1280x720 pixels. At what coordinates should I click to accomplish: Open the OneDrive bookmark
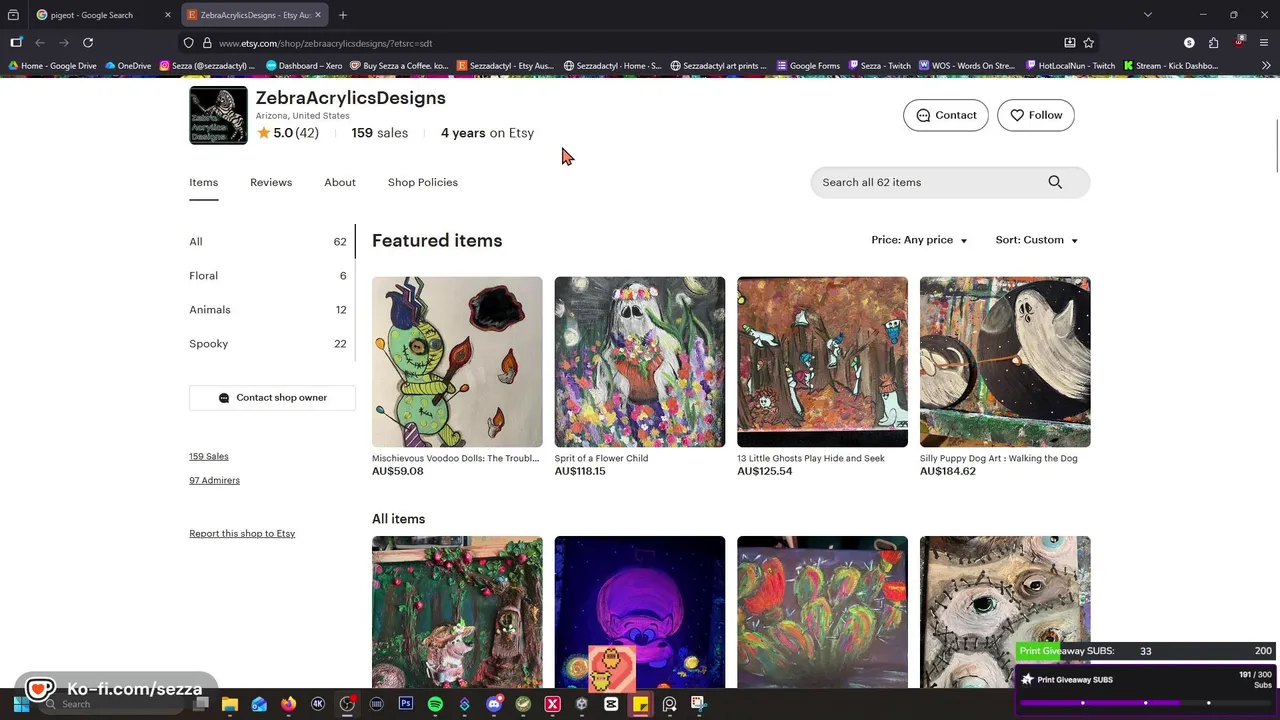pyautogui.click(x=127, y=66)
